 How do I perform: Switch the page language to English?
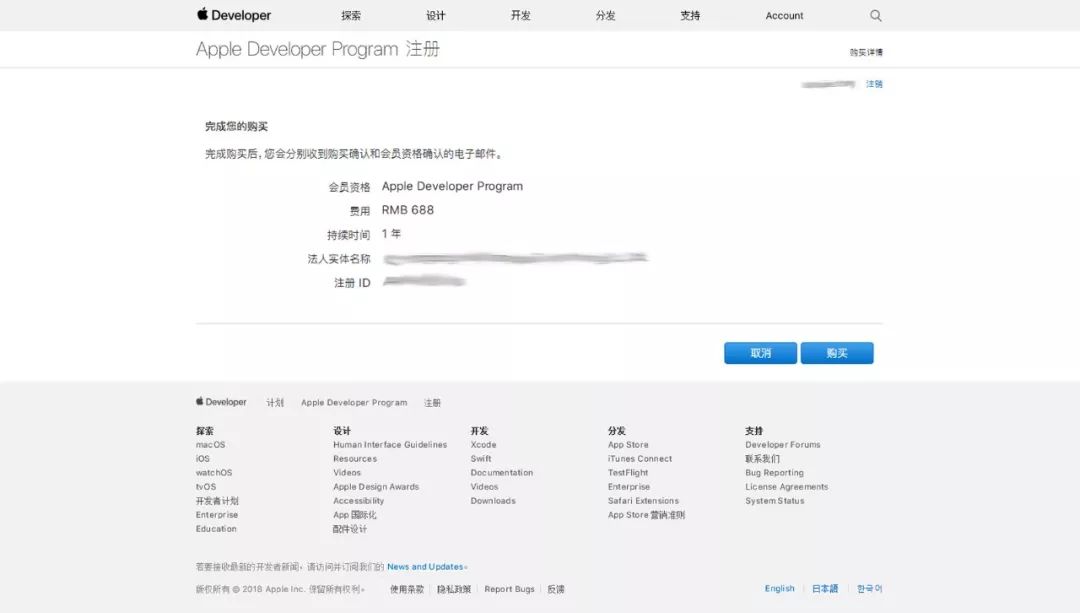pos(779,588)
